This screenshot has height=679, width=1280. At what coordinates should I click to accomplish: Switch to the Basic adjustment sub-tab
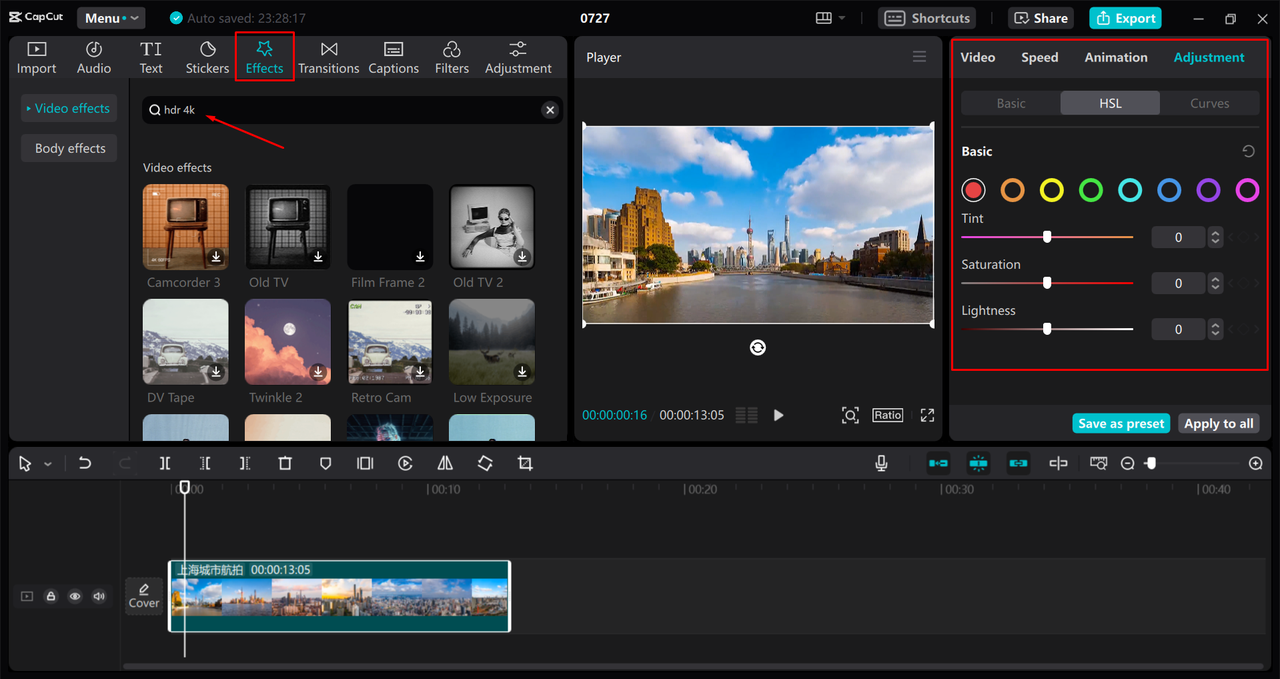coord(1011,103)
